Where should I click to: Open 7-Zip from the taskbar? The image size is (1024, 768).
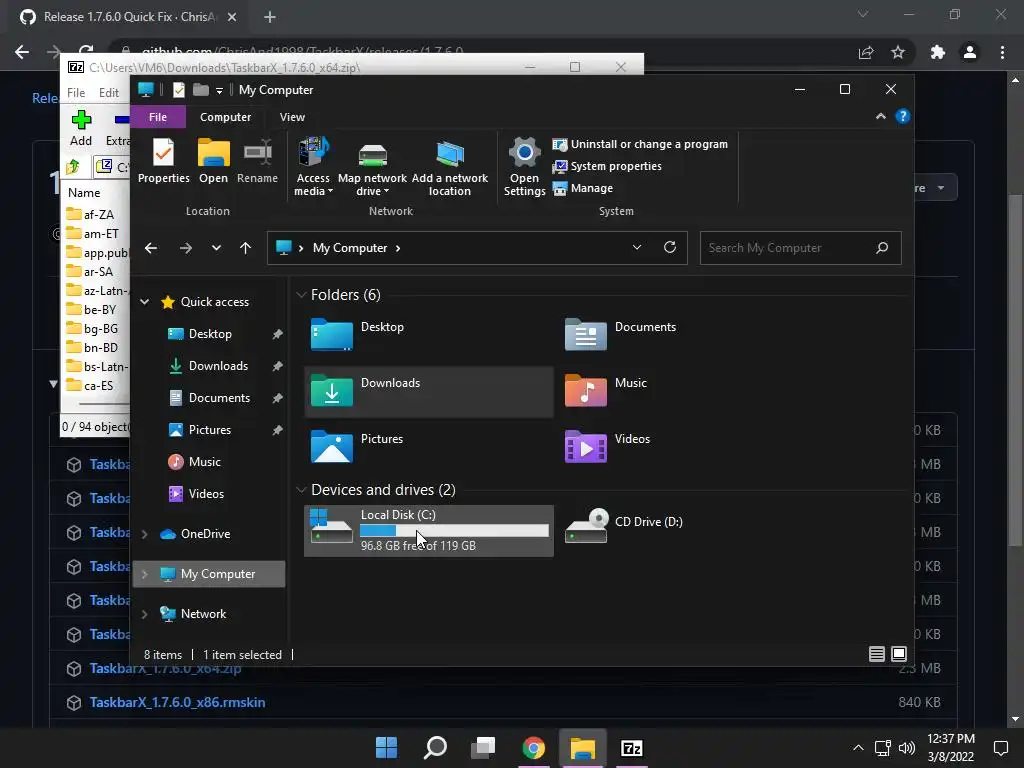pos(632,748)
